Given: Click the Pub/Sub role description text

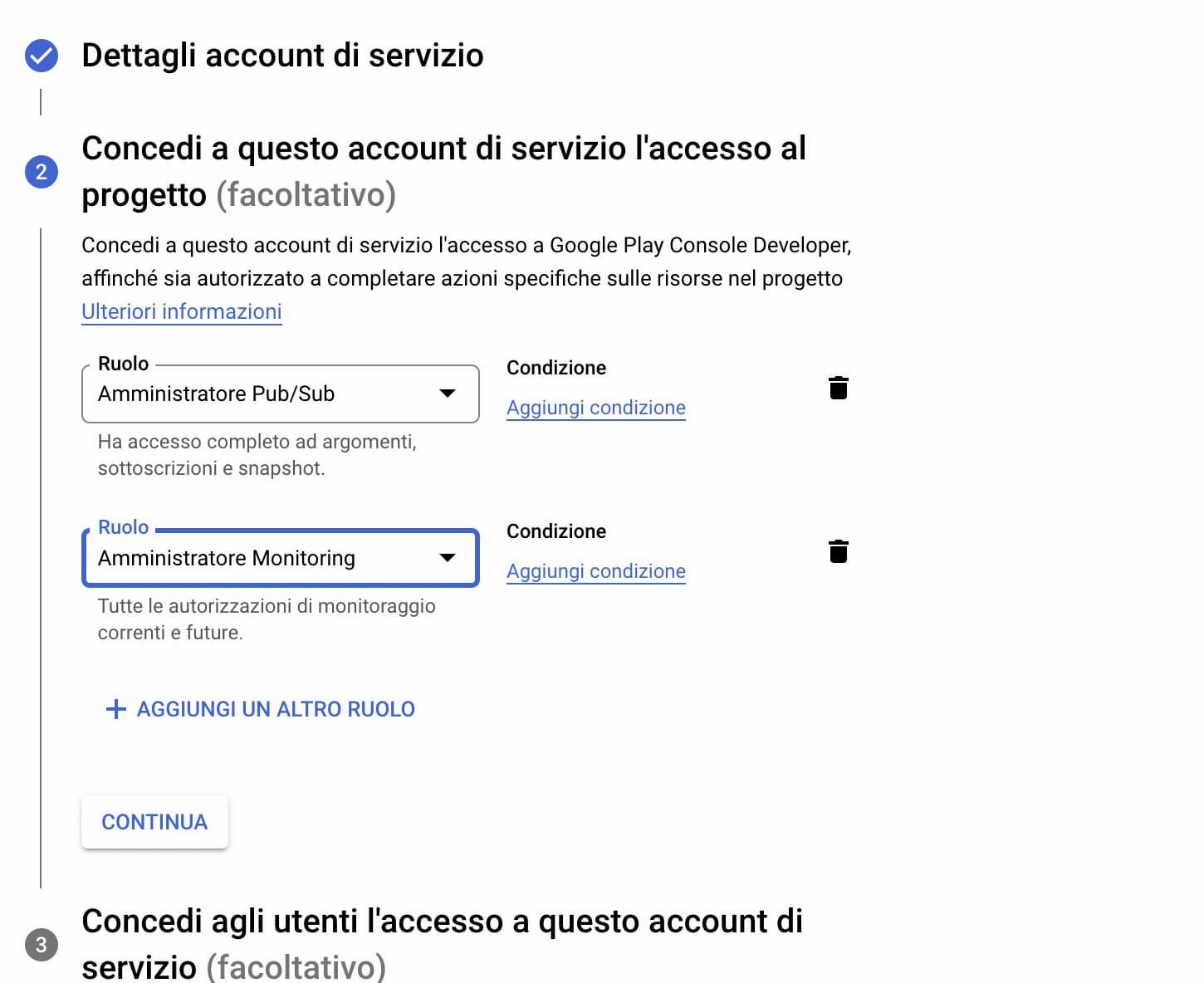Looking at the screenshot, I should pos(257,455).
